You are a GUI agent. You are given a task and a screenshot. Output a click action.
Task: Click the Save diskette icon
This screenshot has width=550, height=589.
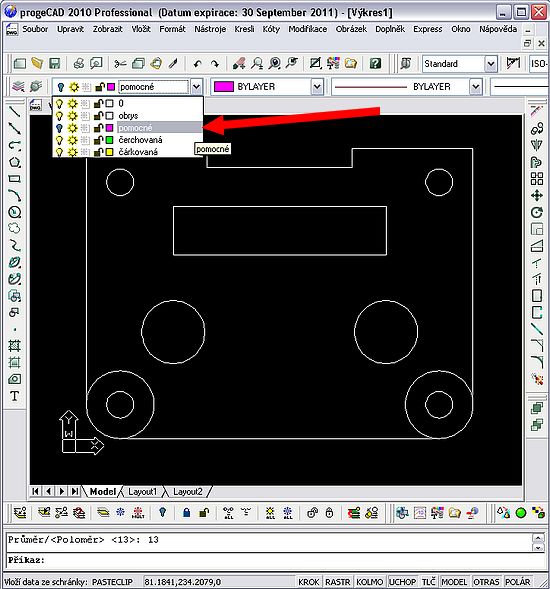[x=55, y=63]
